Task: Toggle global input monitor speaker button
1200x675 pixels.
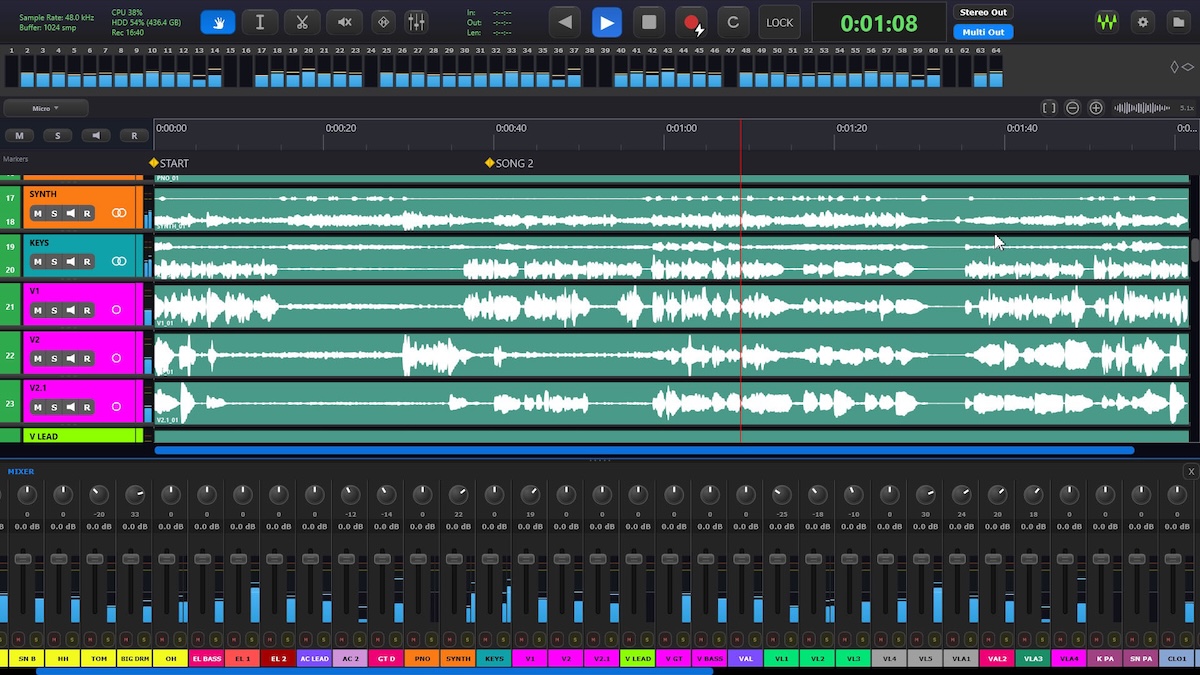Action: (96, 135)
